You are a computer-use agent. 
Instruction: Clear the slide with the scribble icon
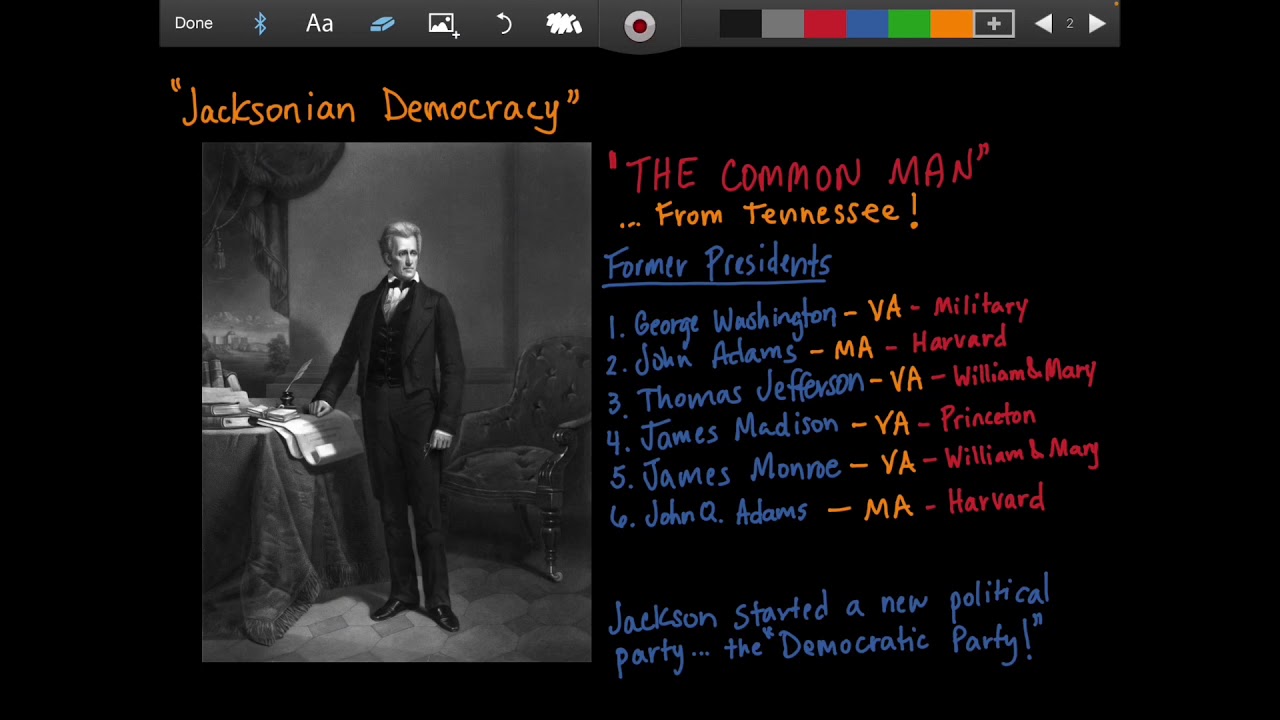564,24
